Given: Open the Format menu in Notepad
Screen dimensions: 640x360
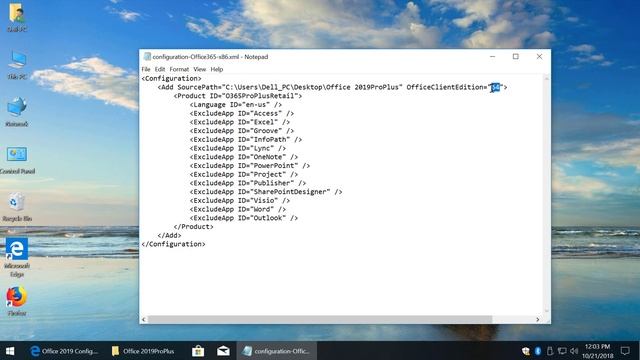Looking at the screenshot, I should [179, 69].
